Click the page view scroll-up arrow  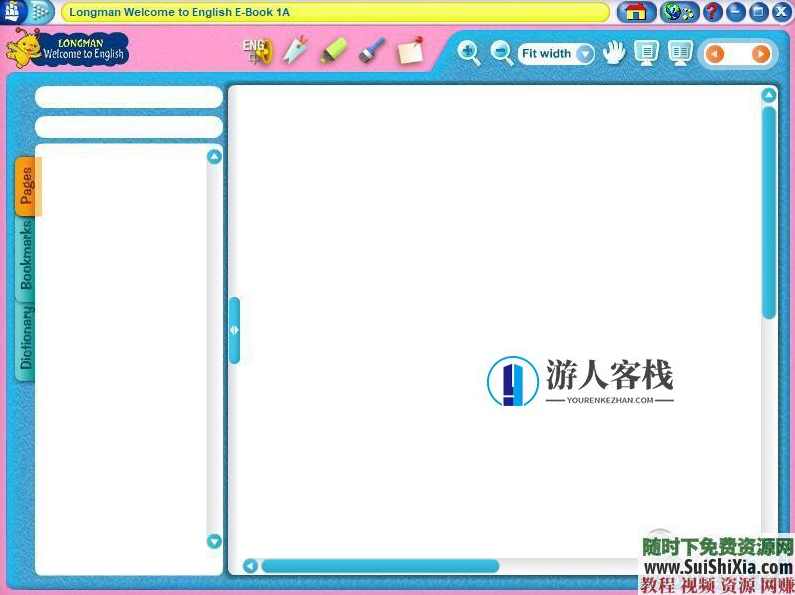pos(769,95)
